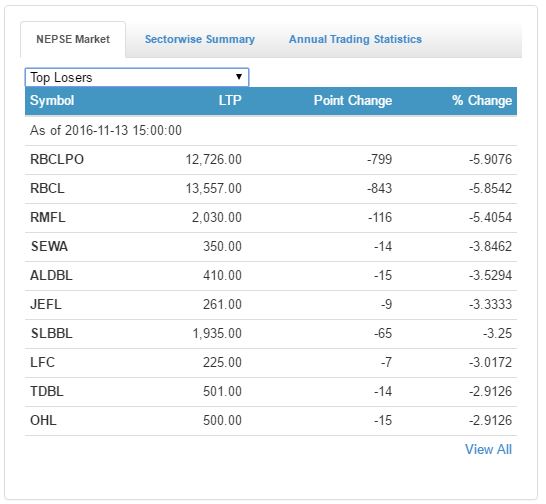Click the View All link
The image size is (546, 504).
[488, 449]
